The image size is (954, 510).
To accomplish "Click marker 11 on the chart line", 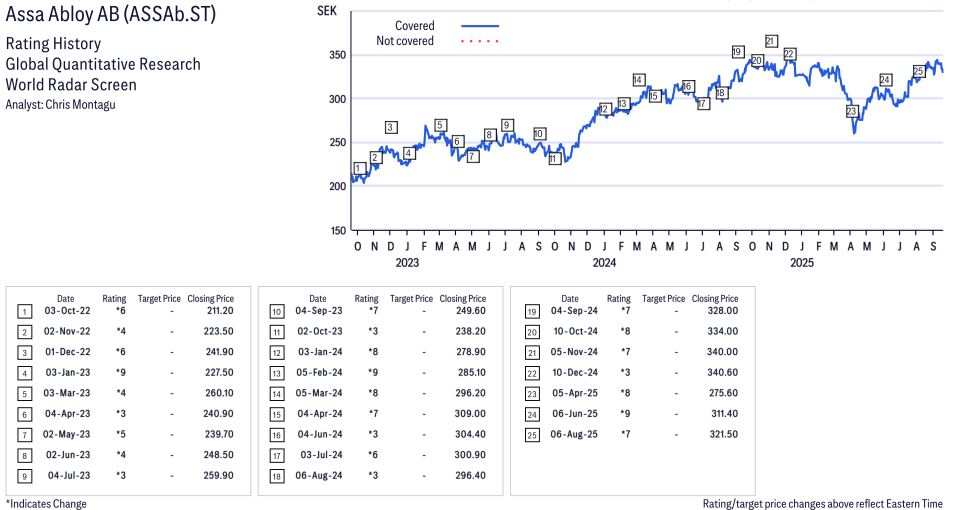I will pos(554,159).
